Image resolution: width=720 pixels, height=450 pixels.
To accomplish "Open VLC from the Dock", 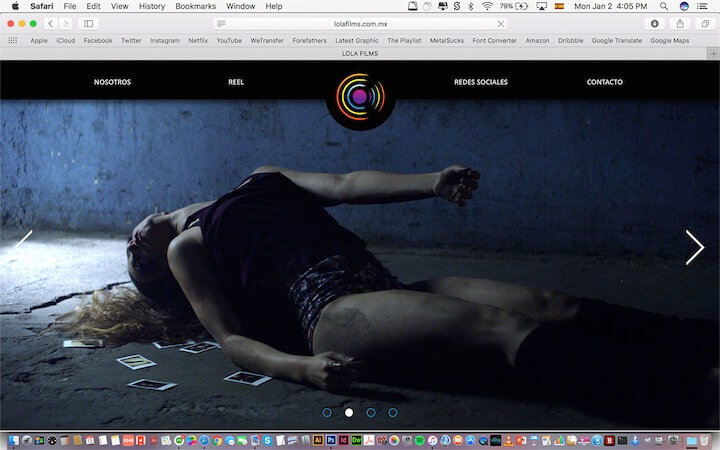I will coord(509,441).
